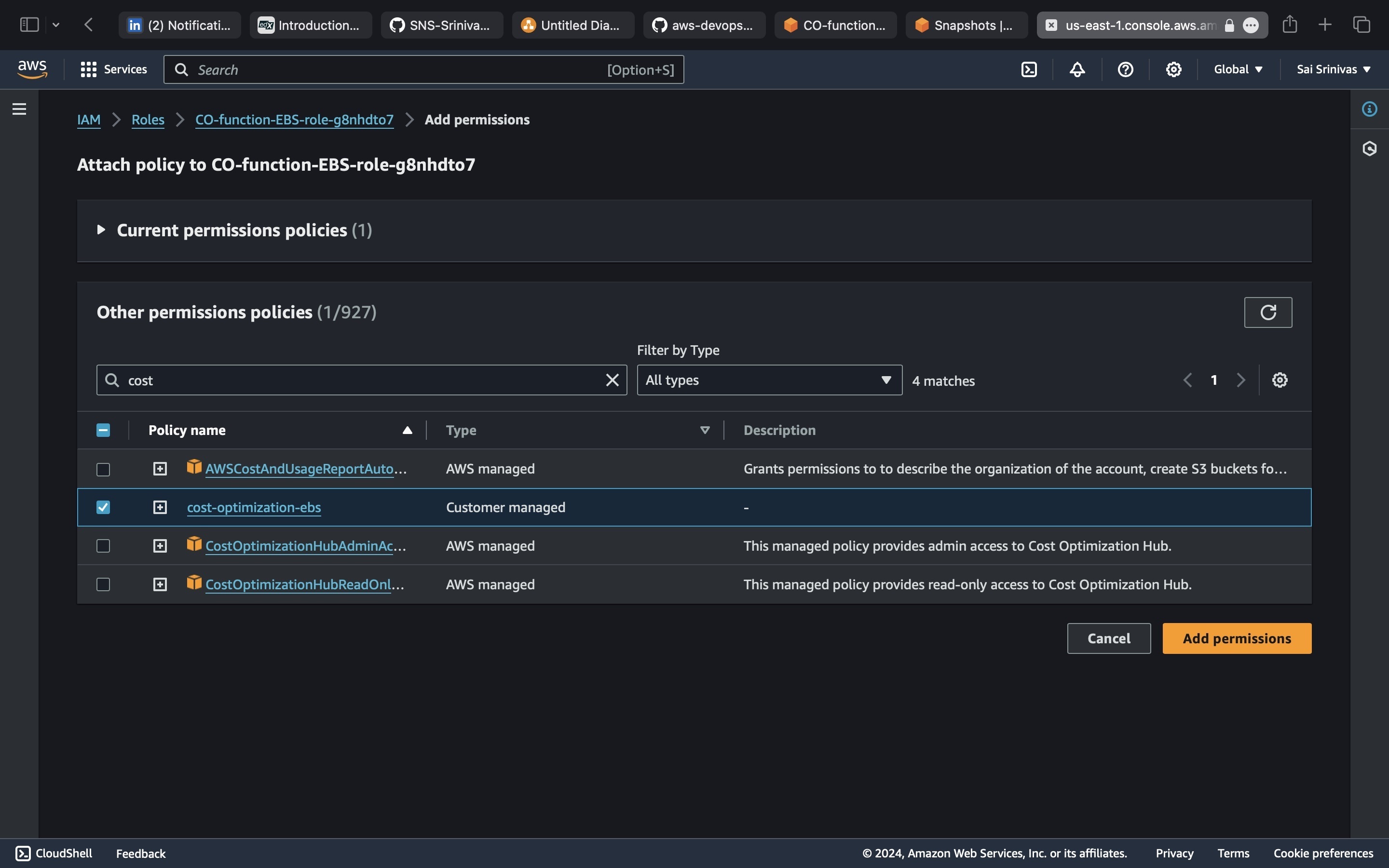Refresh the Other permissions policies list
Image resolution: width=1389 pixels, height=868 pixels.
click(1268, 312)
